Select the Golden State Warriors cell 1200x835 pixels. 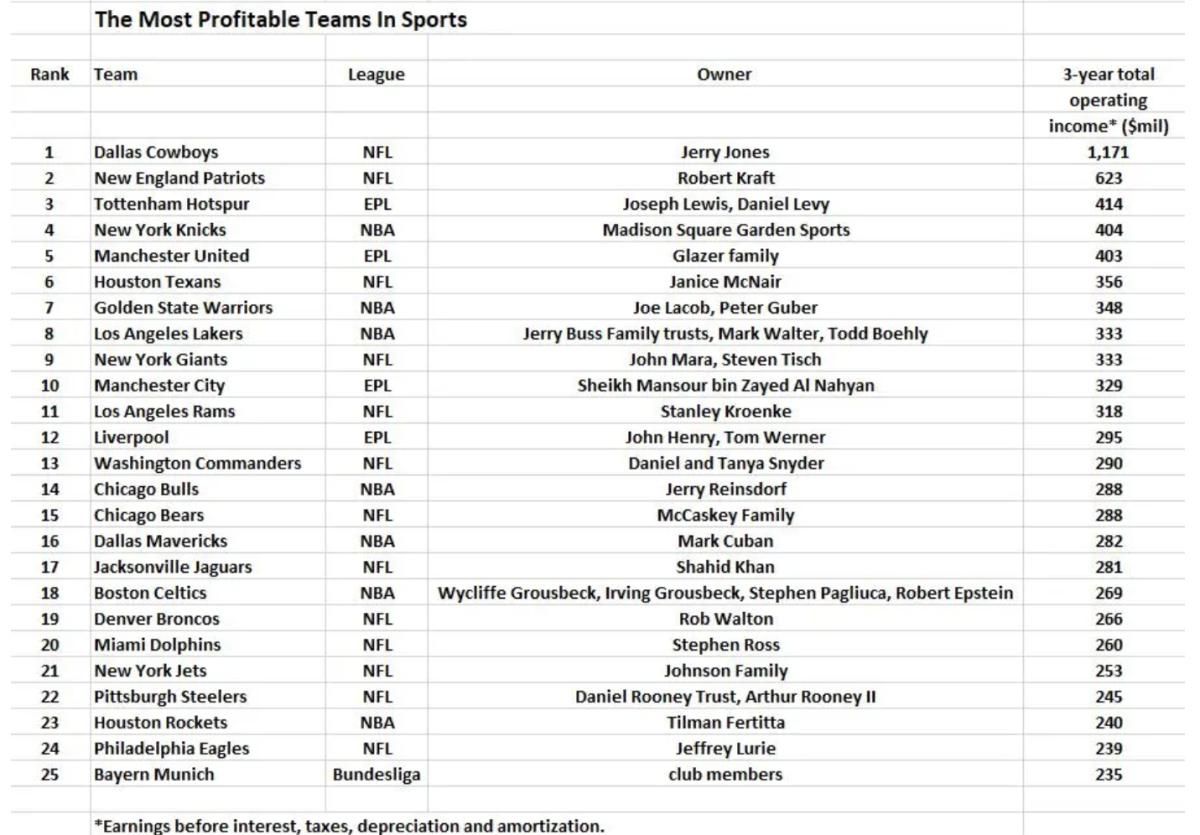[x=183, y=308]
